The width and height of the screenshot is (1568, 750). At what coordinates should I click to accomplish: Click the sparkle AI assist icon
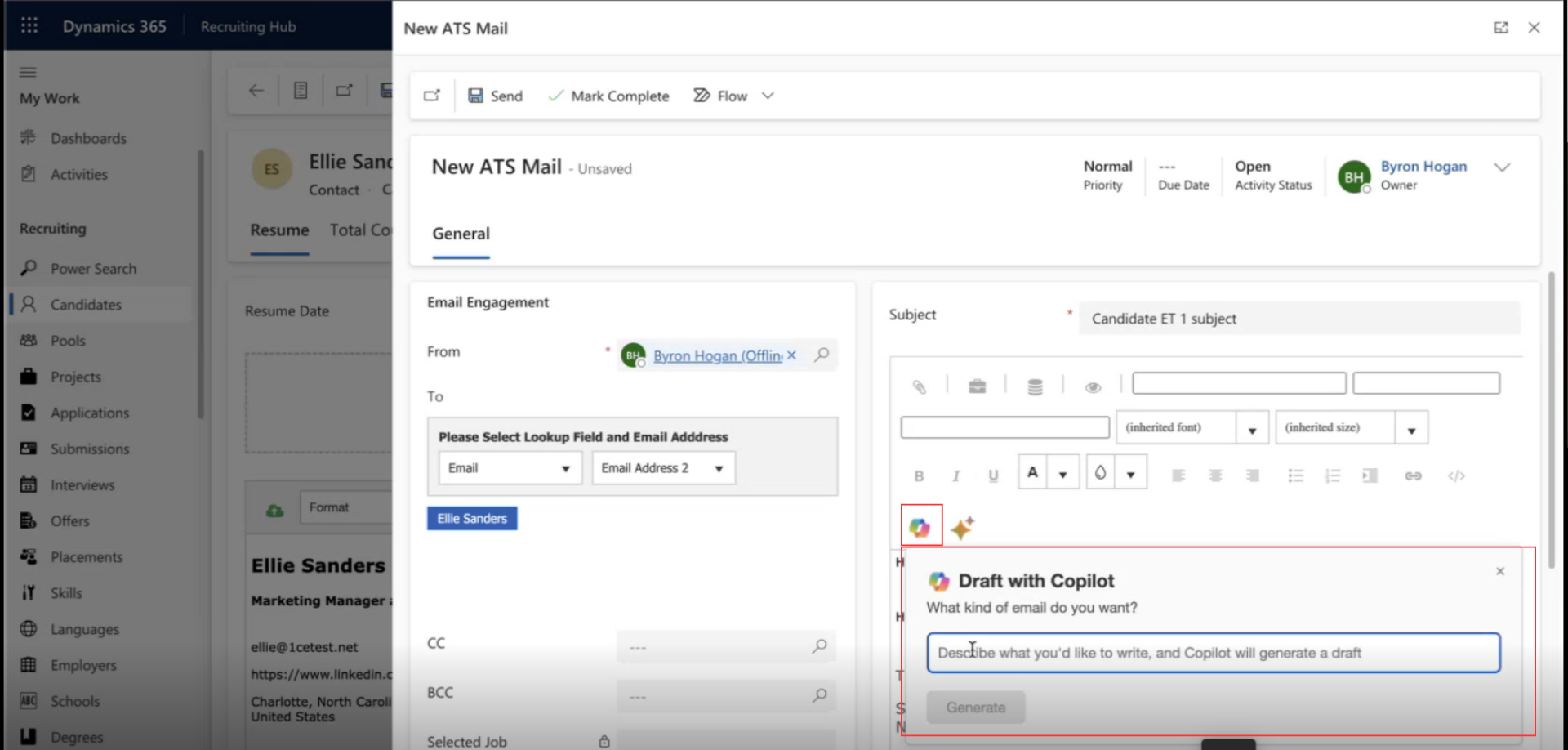point(963,527)
